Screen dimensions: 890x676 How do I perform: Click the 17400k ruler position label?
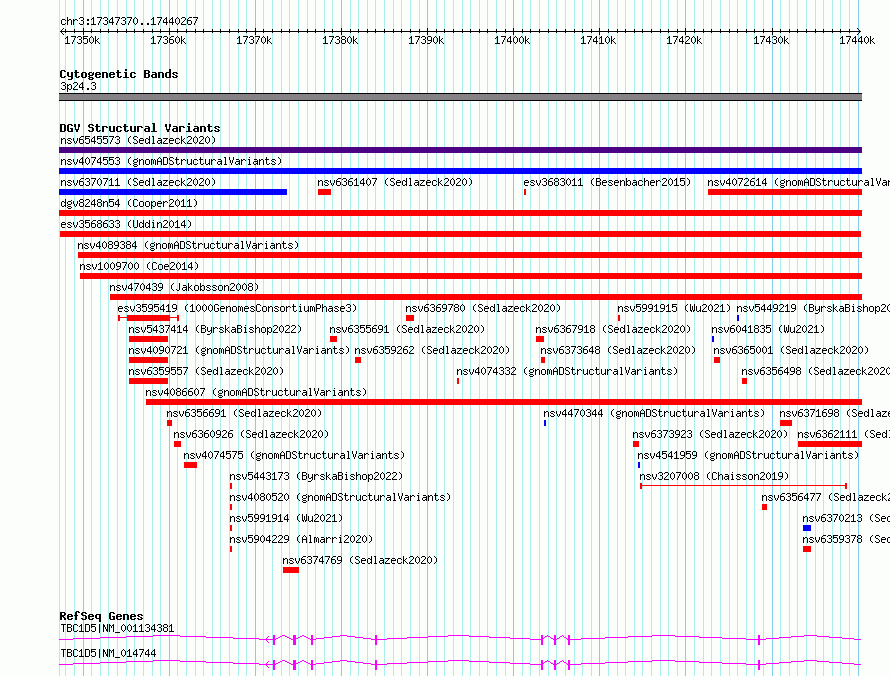pyautogui.click(x=512, y=40)
